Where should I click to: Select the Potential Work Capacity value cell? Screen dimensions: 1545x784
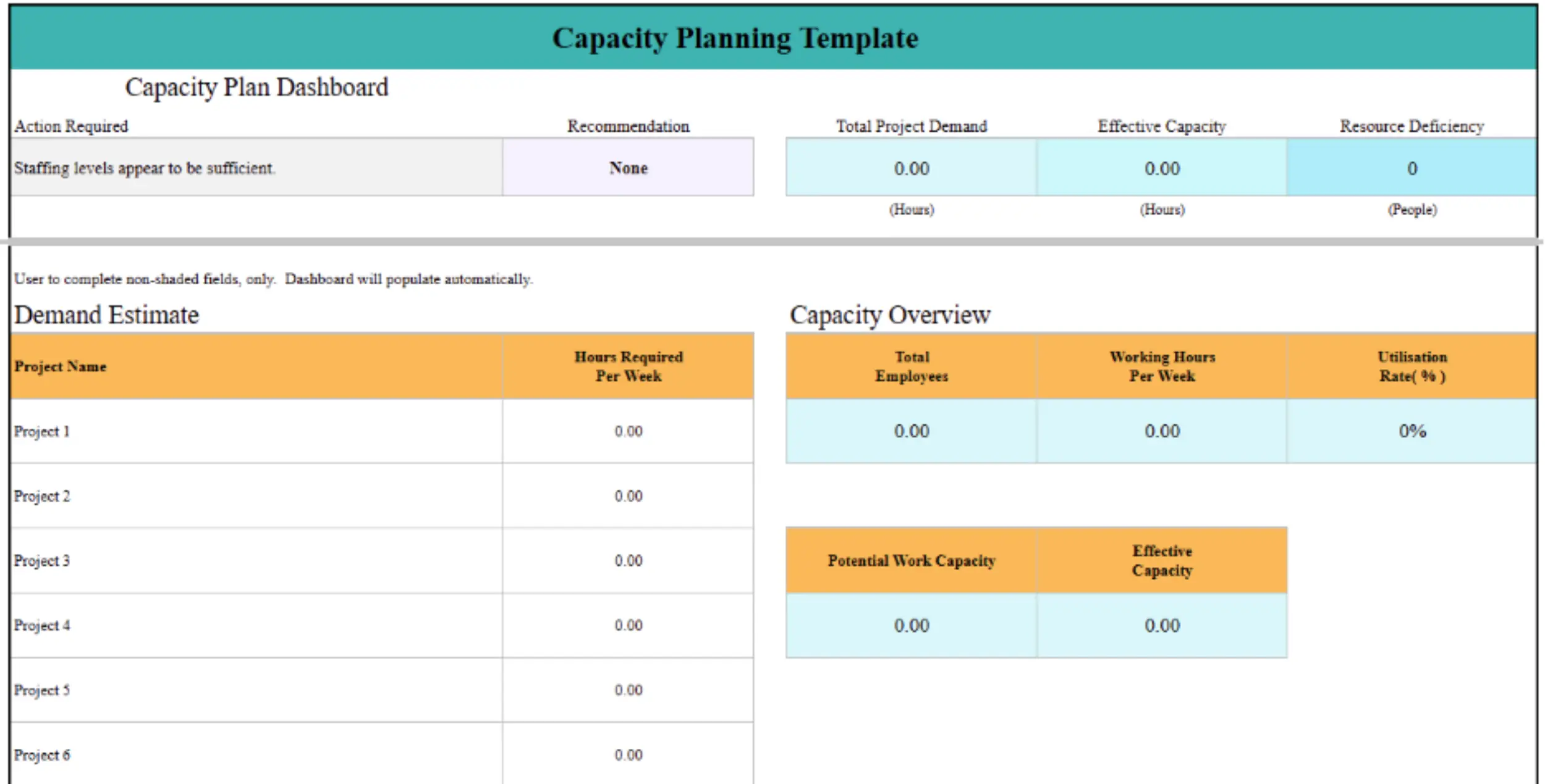[x=911, y=626]
